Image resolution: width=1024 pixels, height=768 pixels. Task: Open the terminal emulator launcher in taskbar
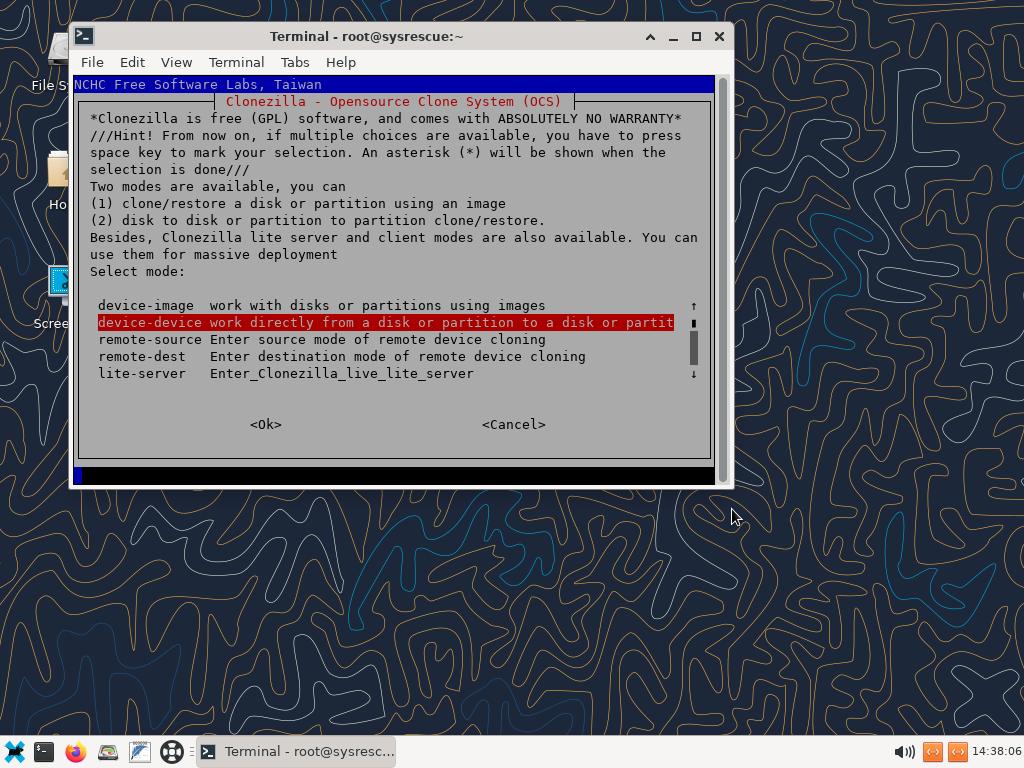tap(43, 751)
